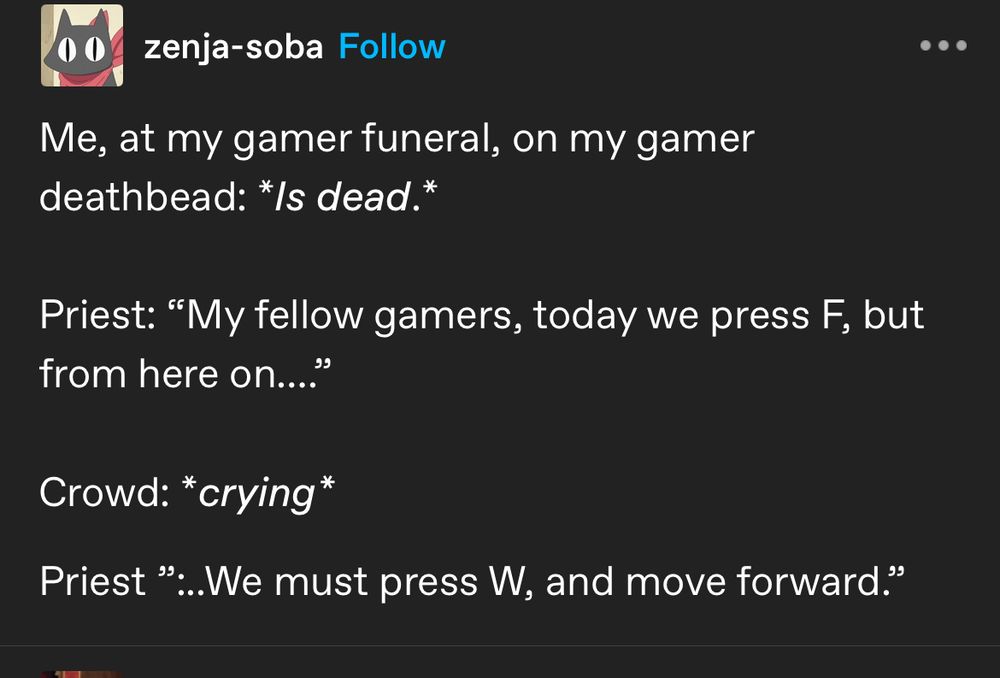Follow the zenja-soba blog
Viewport: 1000px width, 678px height.
coord(391,47)
